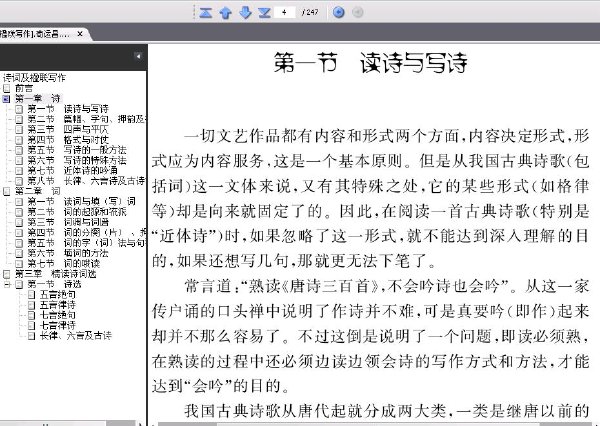Toggle the 第二章 词 chapter node box
Image resolution: width=600 pixels, height=426 pixels.
click(x=6, y=191)
